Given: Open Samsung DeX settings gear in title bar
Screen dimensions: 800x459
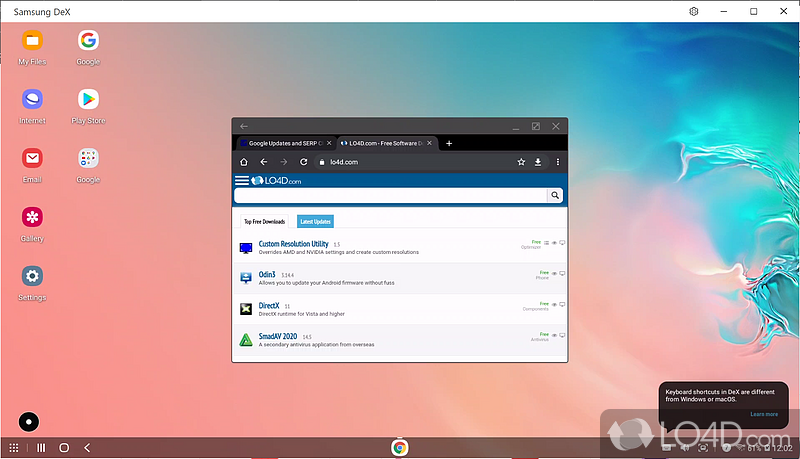Looking at the screenshot, I should (x=694, y=11).
